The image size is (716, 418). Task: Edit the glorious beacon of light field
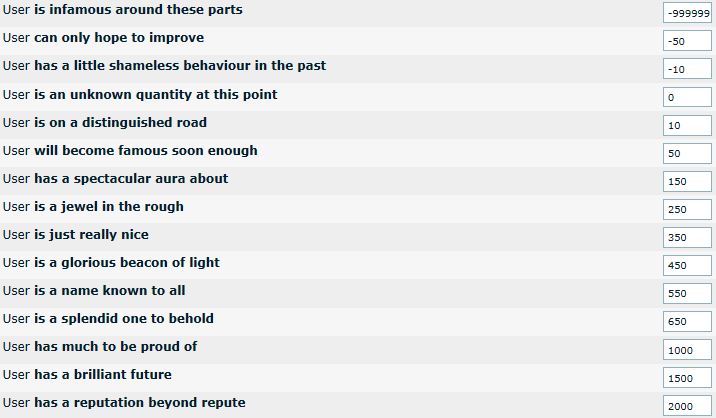tap(686, 265)
